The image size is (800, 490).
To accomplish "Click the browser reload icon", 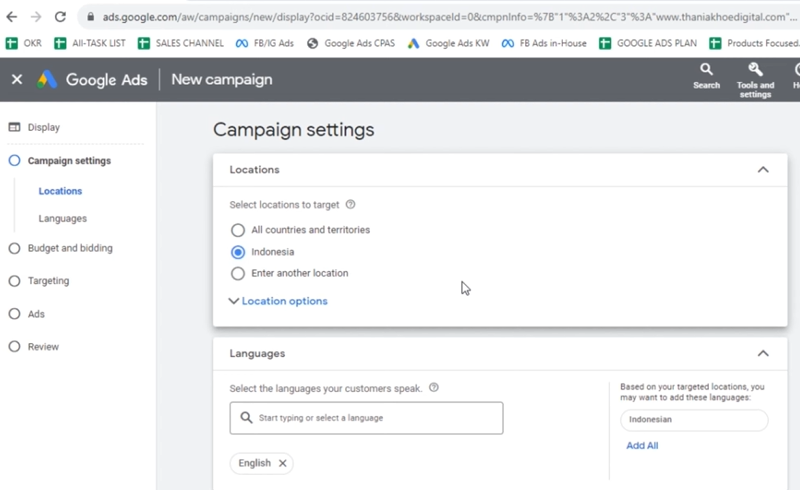I will point(60,17).
